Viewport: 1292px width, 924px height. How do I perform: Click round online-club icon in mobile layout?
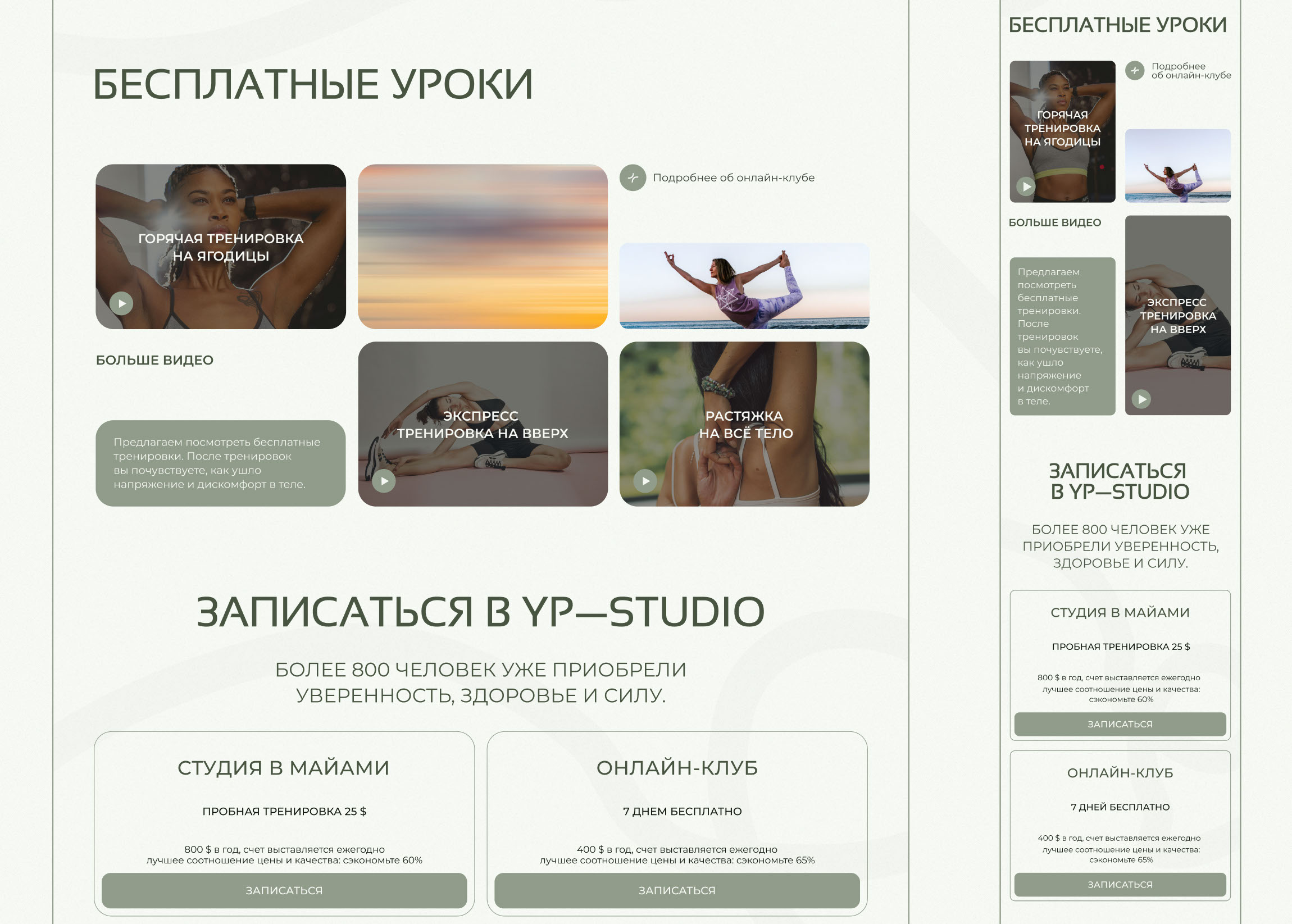(x=1134, y=71)
